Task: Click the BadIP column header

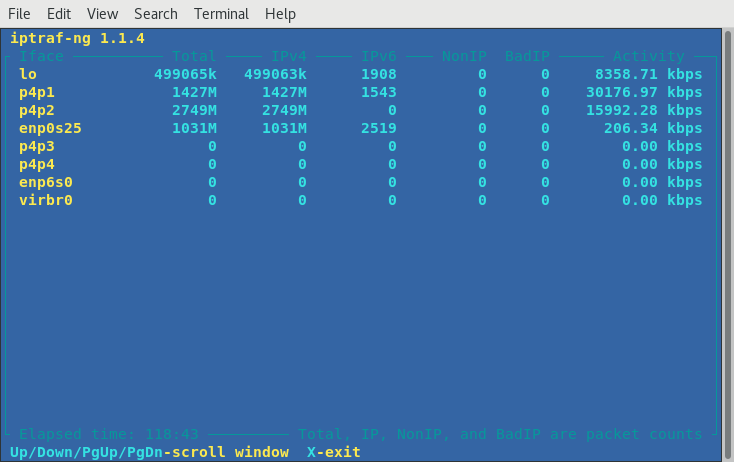Action: click(x=527, y=56)
